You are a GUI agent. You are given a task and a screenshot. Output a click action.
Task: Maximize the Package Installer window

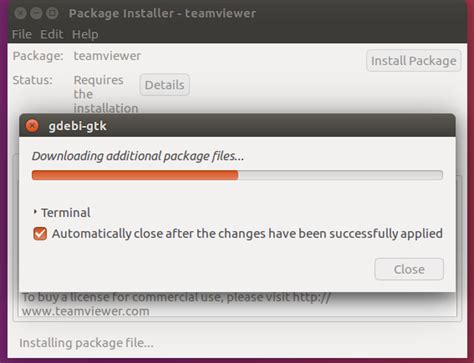click(52, 13)
